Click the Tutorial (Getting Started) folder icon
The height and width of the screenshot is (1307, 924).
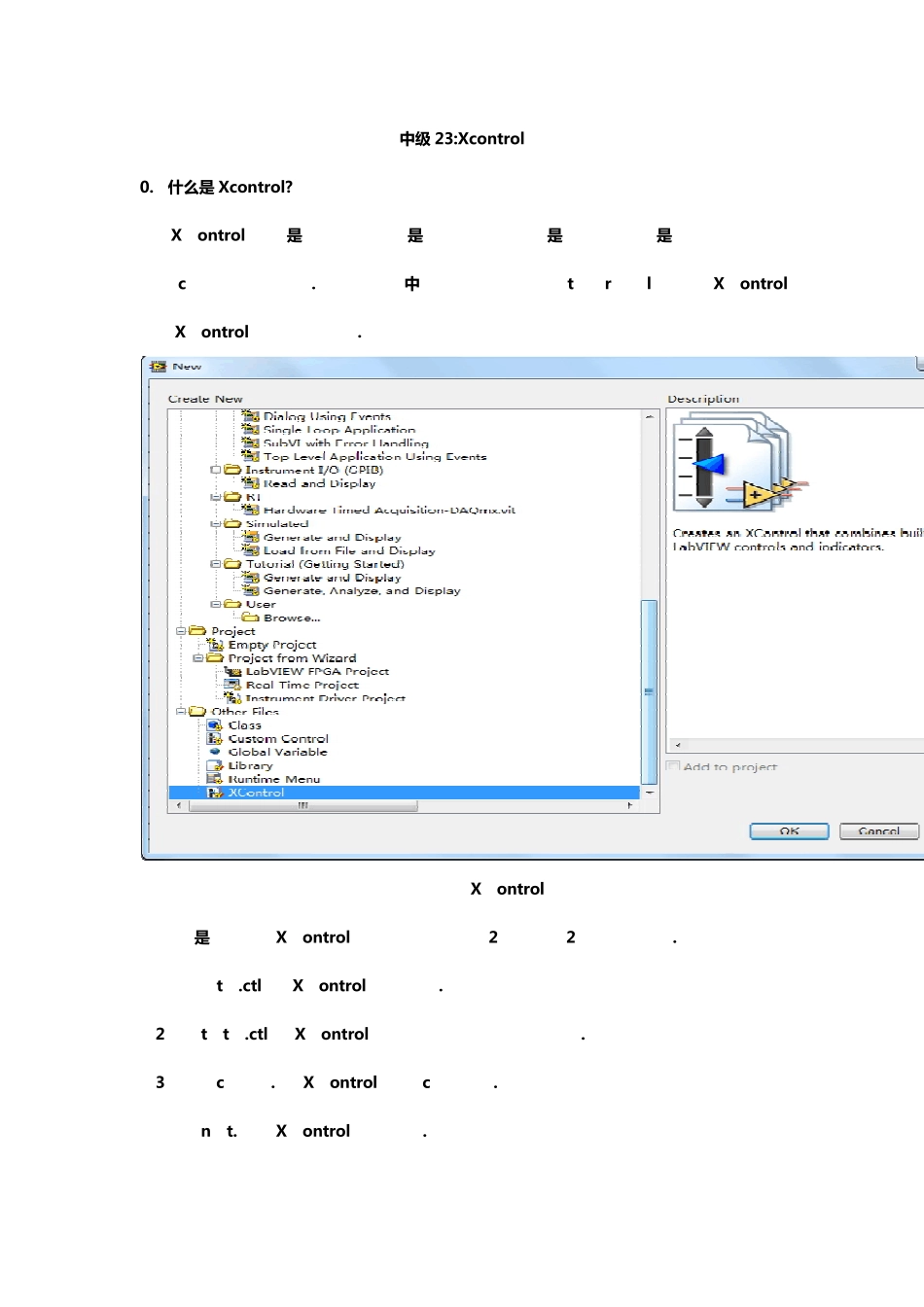tap(232, 564)
